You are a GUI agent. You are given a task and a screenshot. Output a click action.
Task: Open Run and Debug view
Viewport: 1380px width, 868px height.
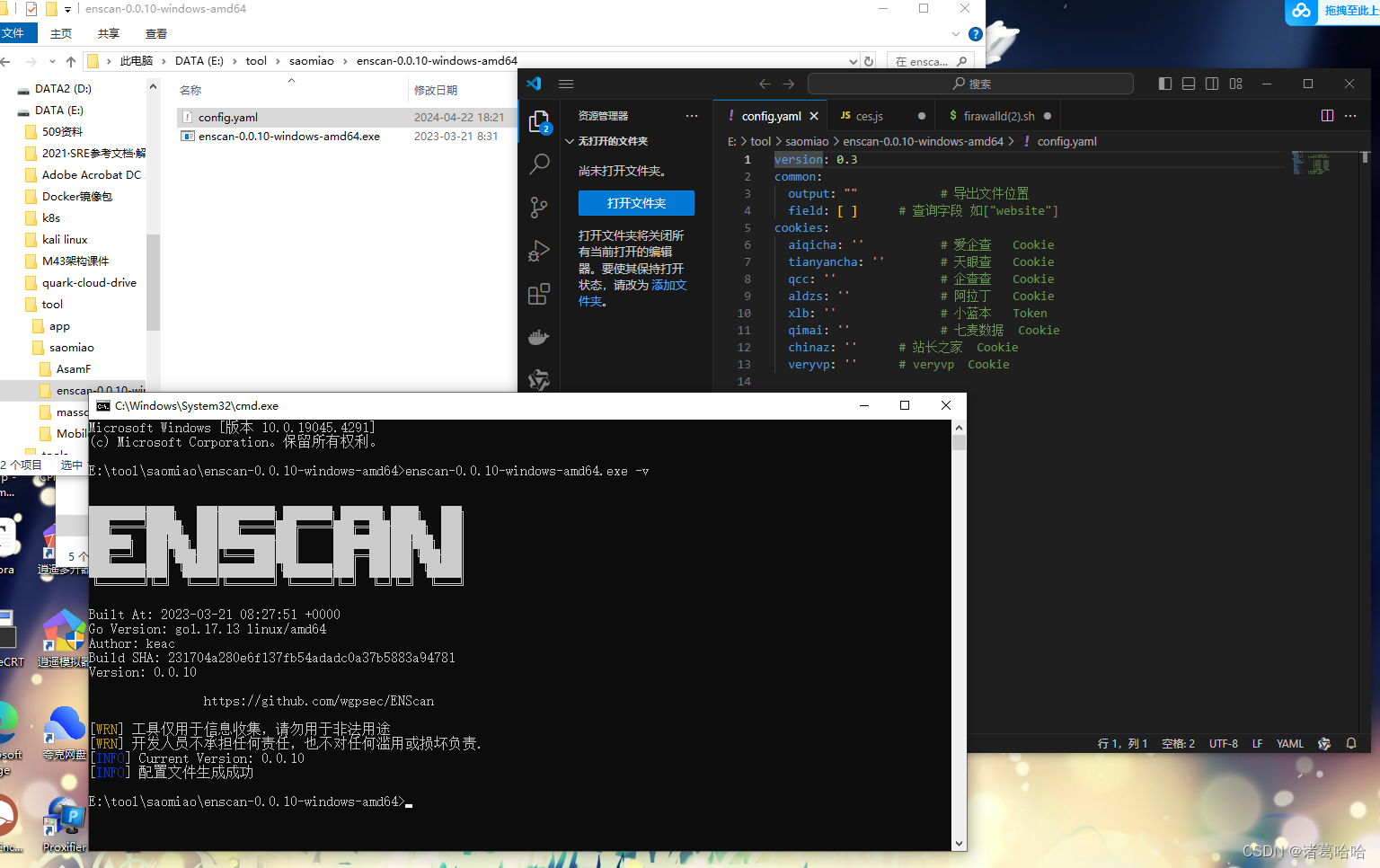point(539,251)
